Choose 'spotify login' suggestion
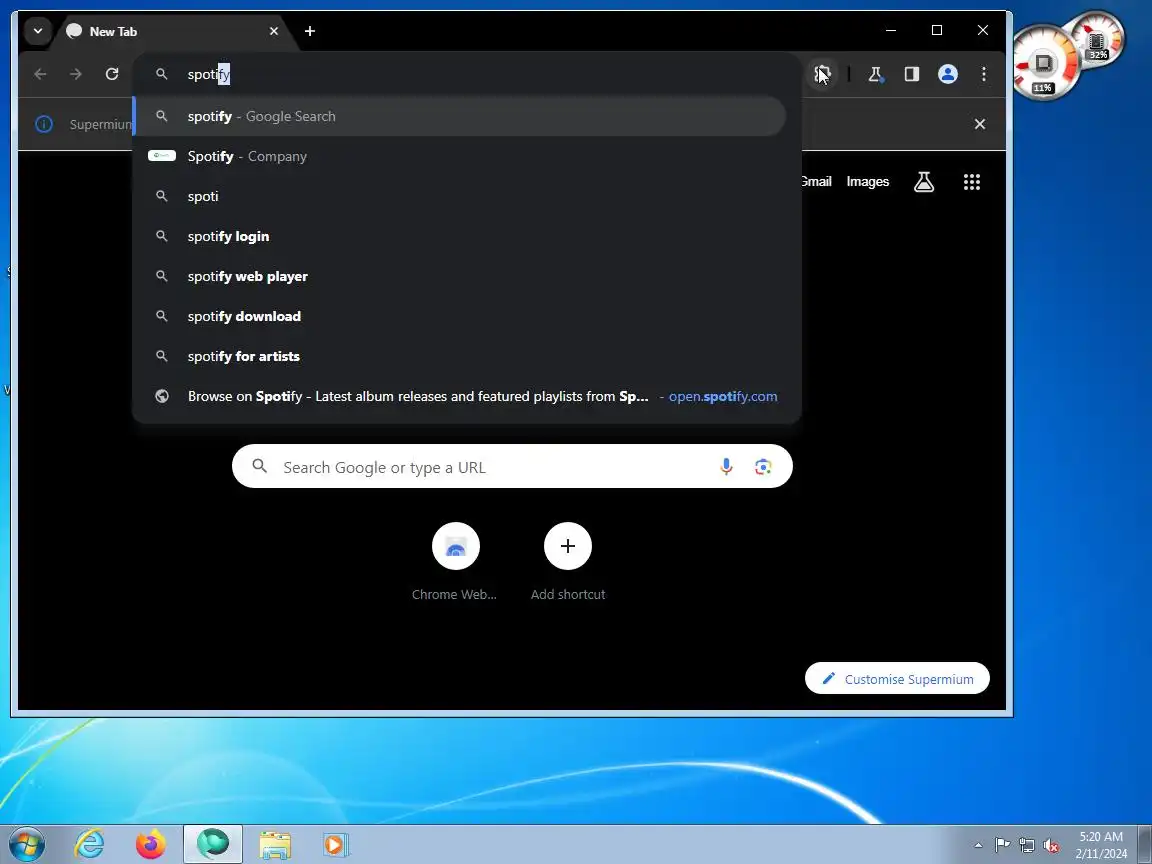Screen dimensions: 1152x864 pos(460,237)
